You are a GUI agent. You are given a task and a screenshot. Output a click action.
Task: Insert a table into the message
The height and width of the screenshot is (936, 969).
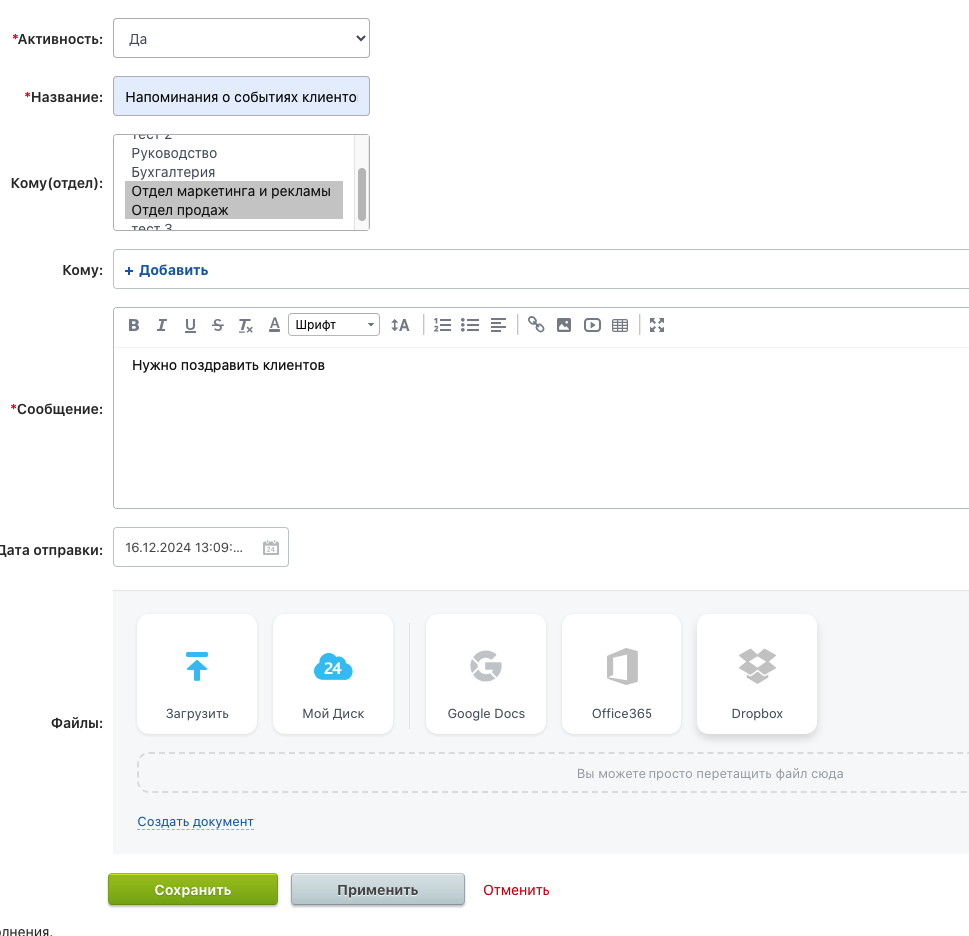[620, 325]
